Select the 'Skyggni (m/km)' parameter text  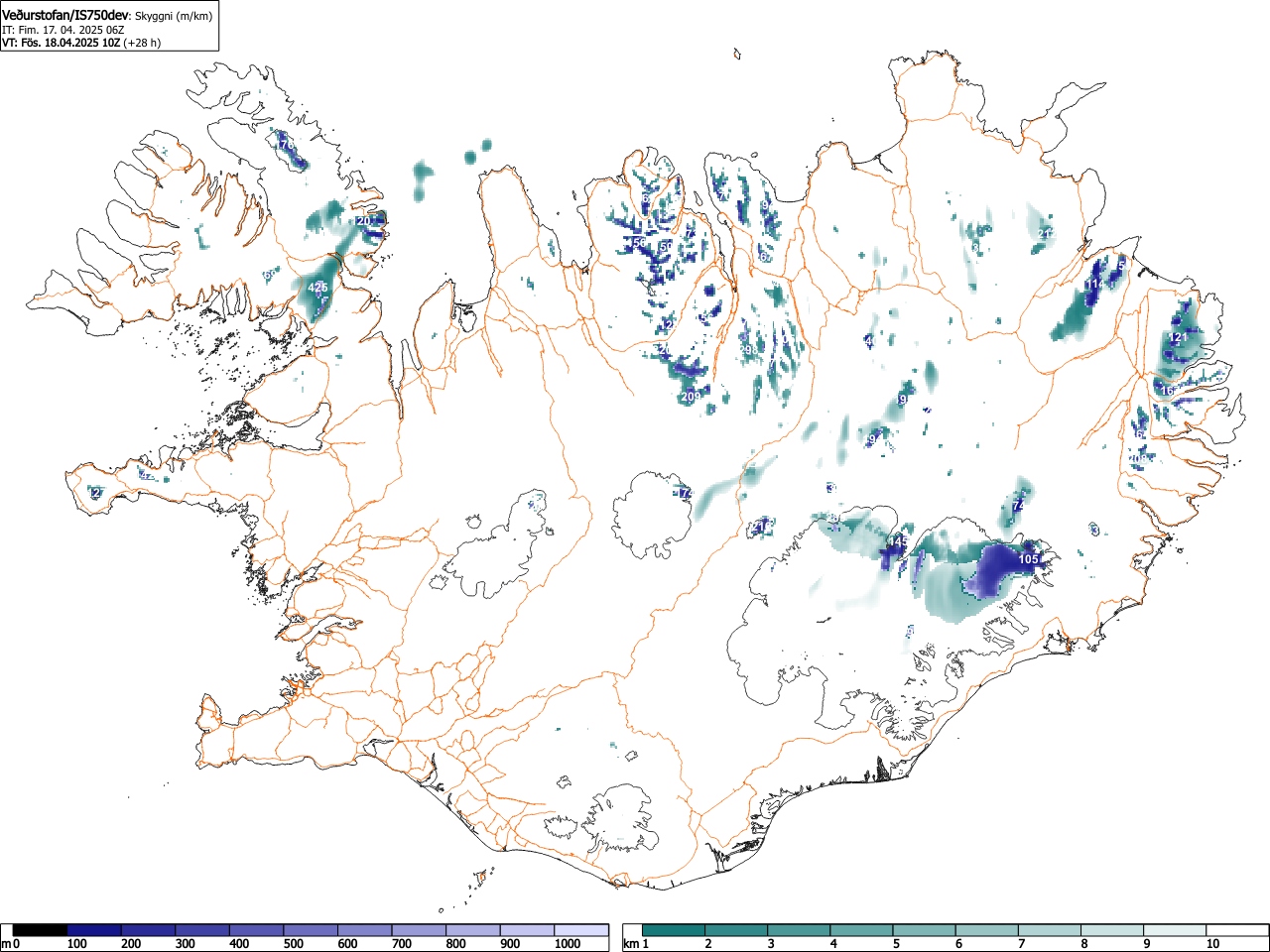pyautogui.click(x=174, y=15)
